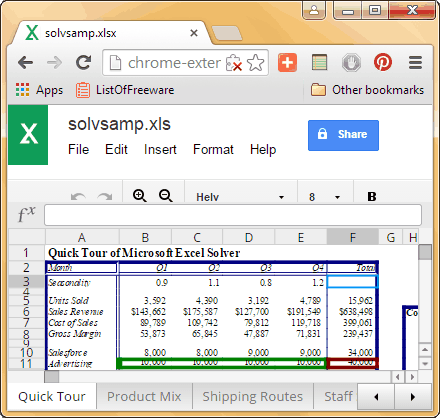This screenshot has height=418, width=440.
Task: Click the vertical scrollbar up arrow
Action: coord(425,350)
